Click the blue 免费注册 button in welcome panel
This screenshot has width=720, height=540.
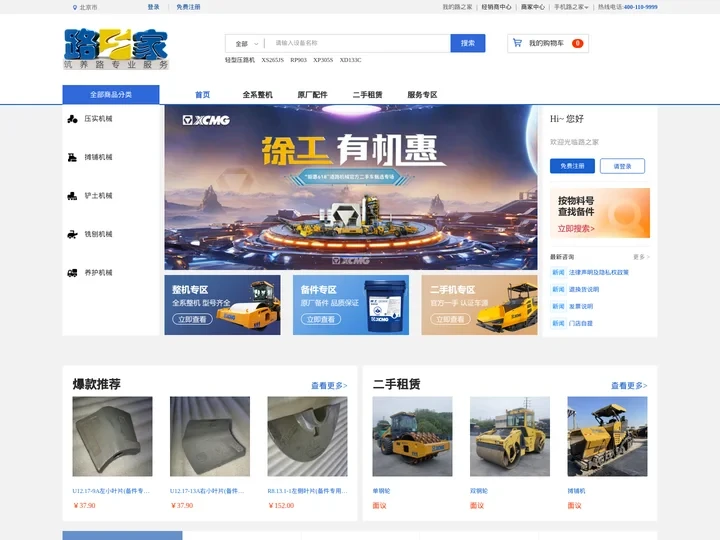coord(572,166)
